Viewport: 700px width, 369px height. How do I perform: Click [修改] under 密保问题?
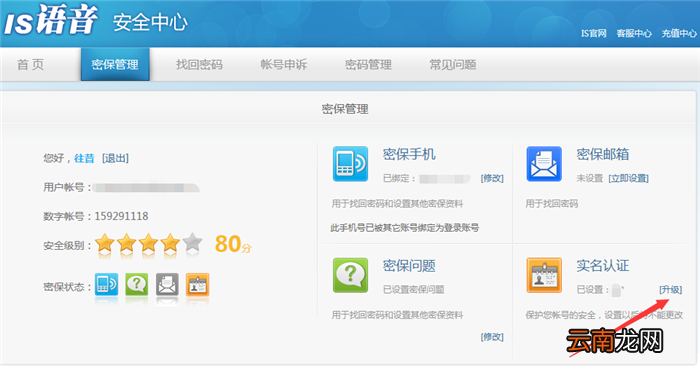[x=492, y=337]
